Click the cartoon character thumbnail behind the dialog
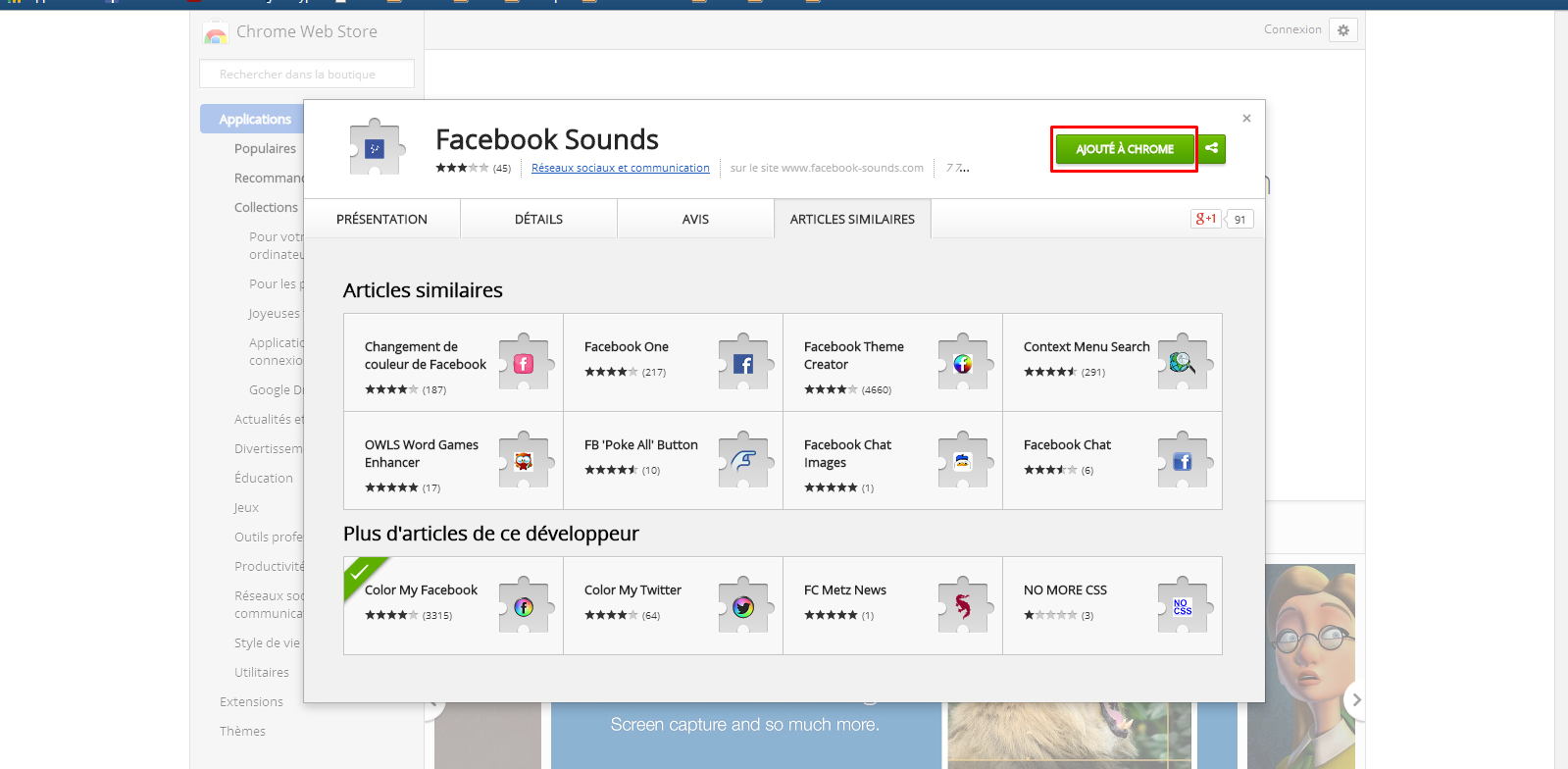Image resolution: width=1568 pixels, height=769 pixels. (1309, 666)
